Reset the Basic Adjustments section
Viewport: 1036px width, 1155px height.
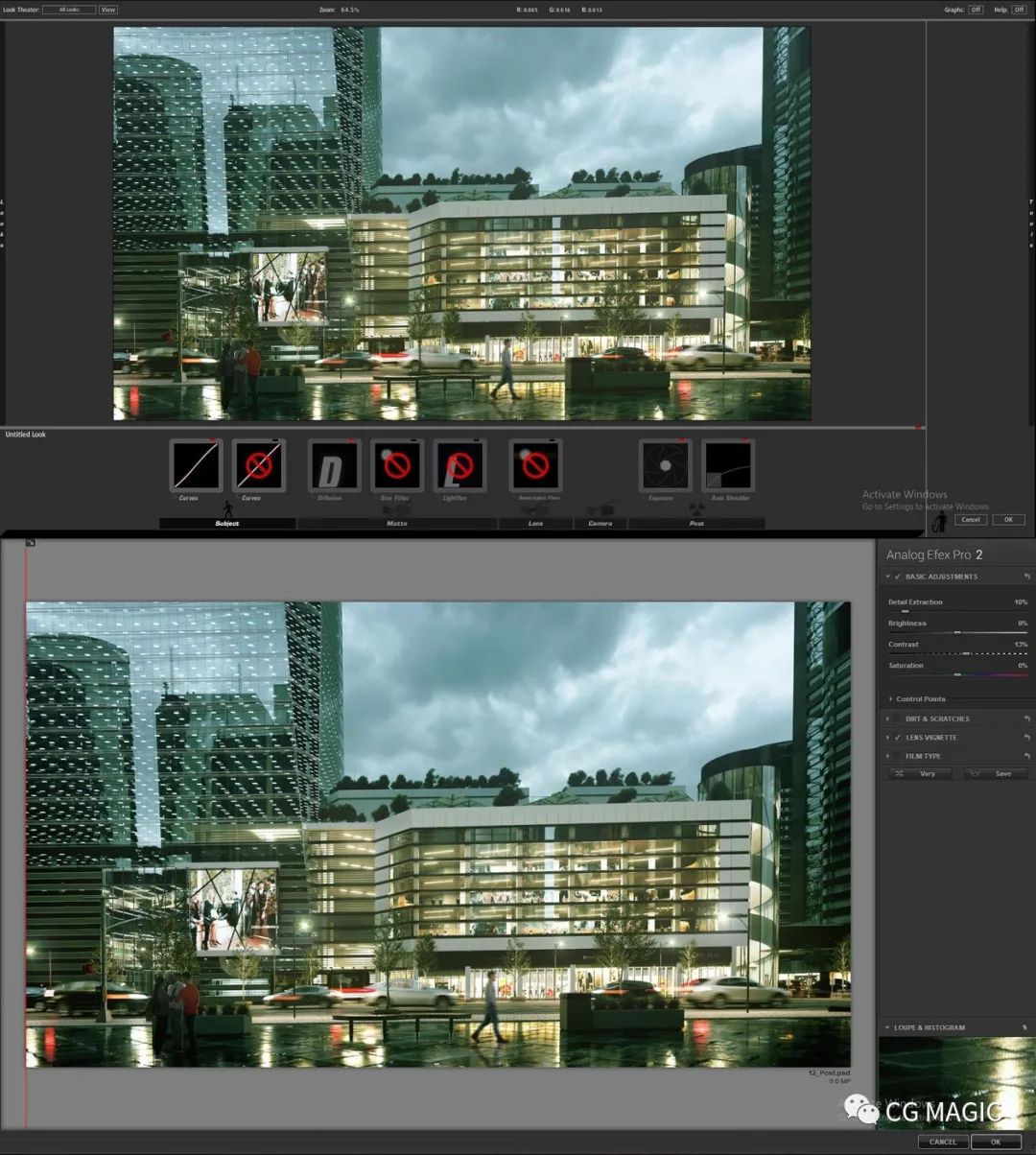pyautogui.click(x=1026, y=577)
